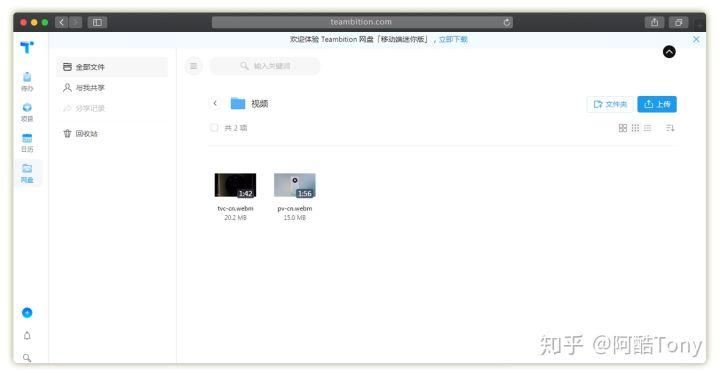Open the pv-cn.webm video thumbnail

point(295,185)
